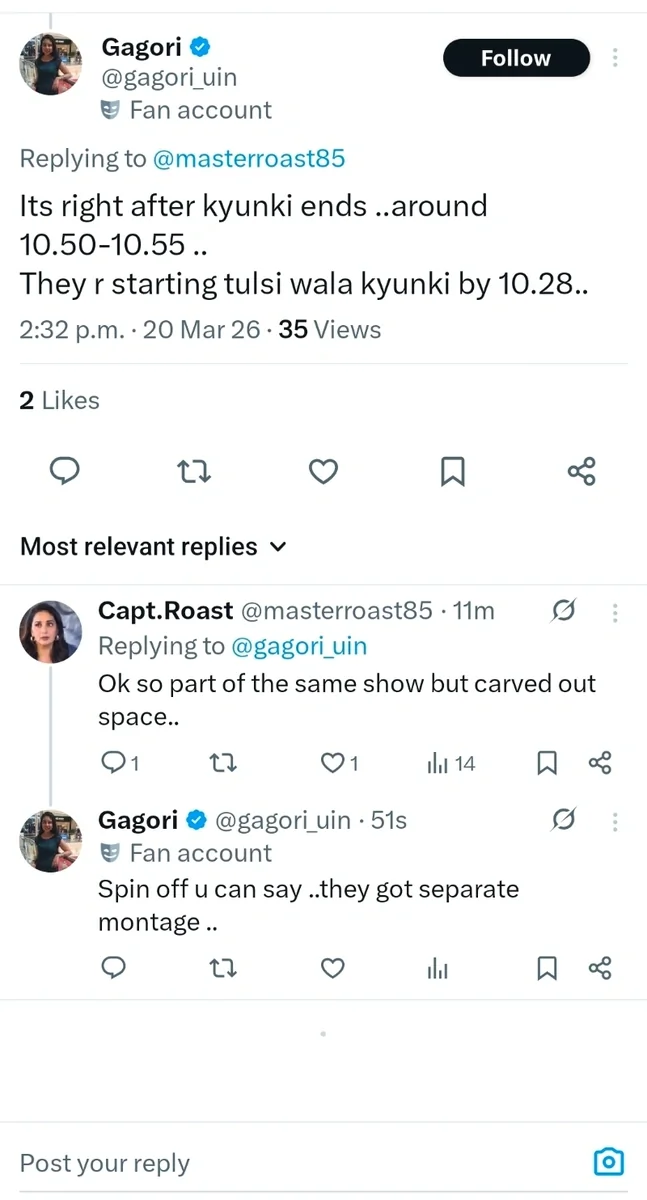
Task: Open the camera to attach a photo
Action: [x=609, y=1162]
